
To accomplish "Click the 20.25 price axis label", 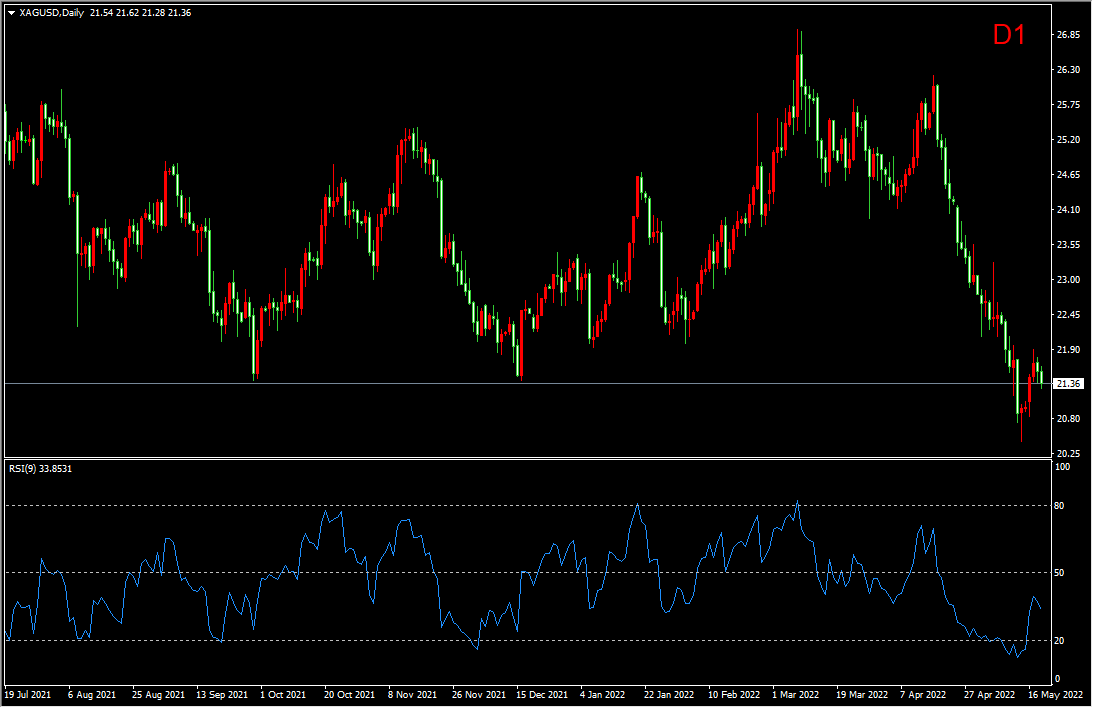I will (1069, 454).
